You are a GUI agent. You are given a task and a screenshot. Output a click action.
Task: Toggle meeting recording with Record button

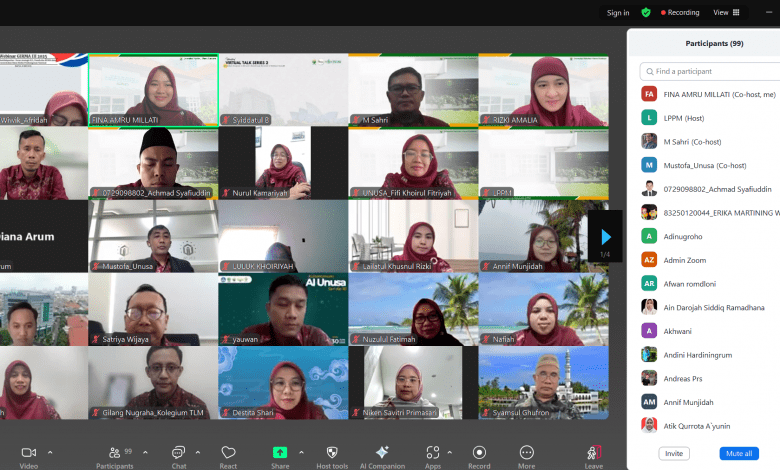(x=479, y=453)
